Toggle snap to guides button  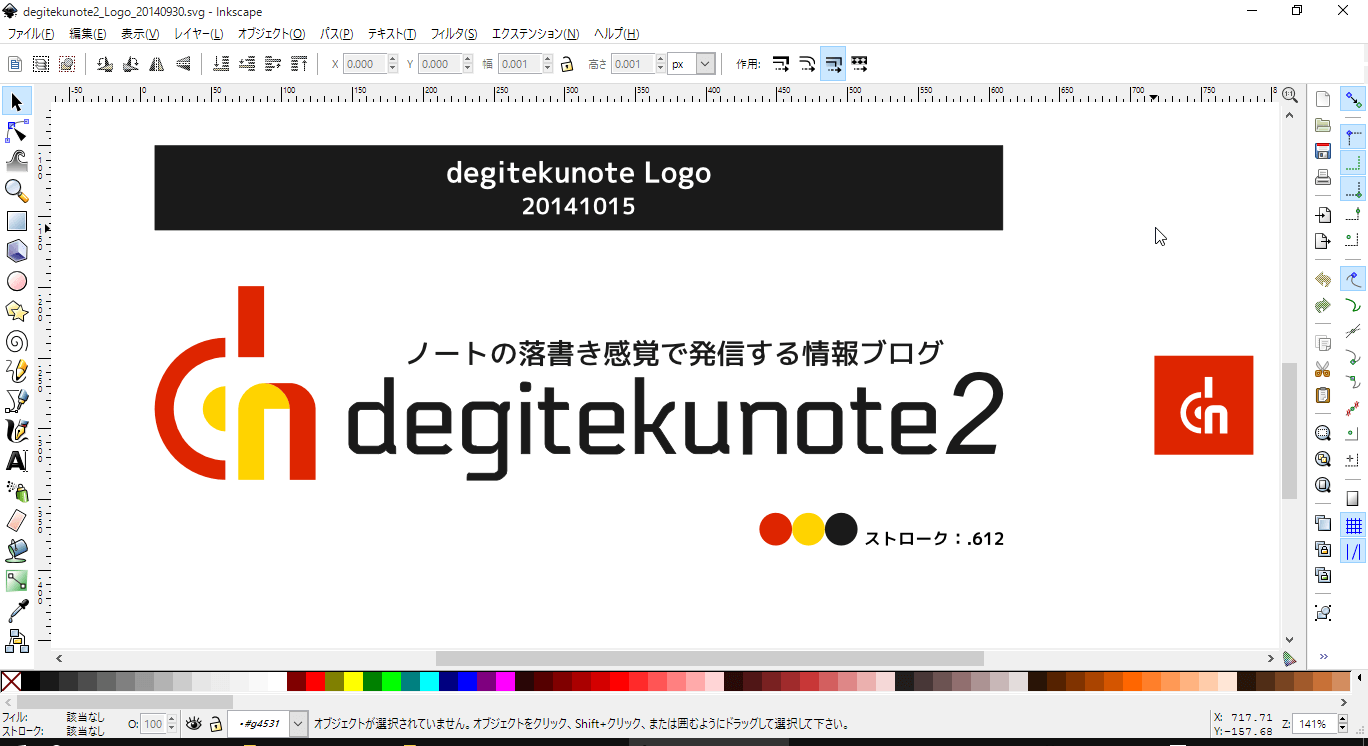1353,552
